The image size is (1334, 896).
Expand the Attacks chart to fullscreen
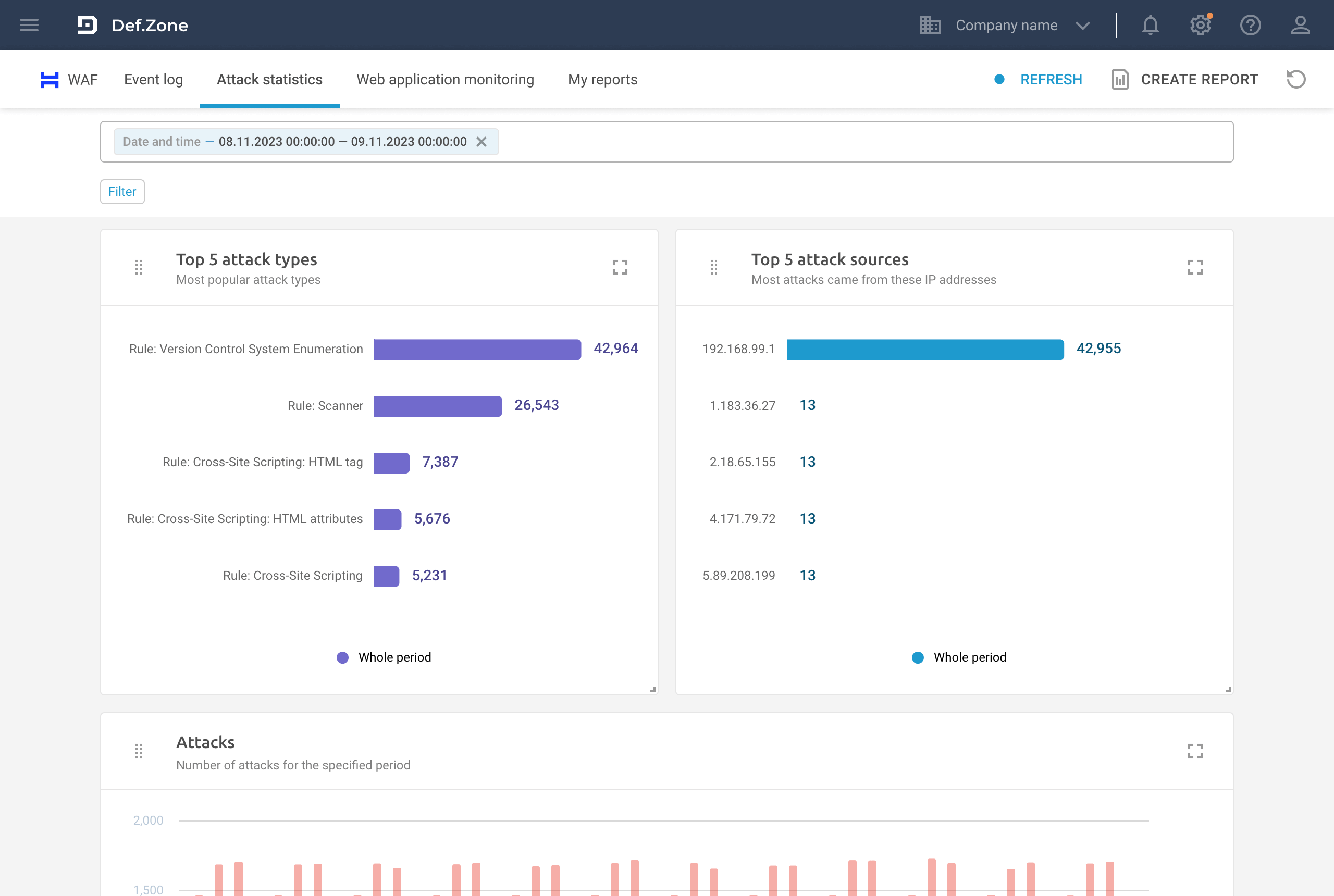coord(1195,751)
